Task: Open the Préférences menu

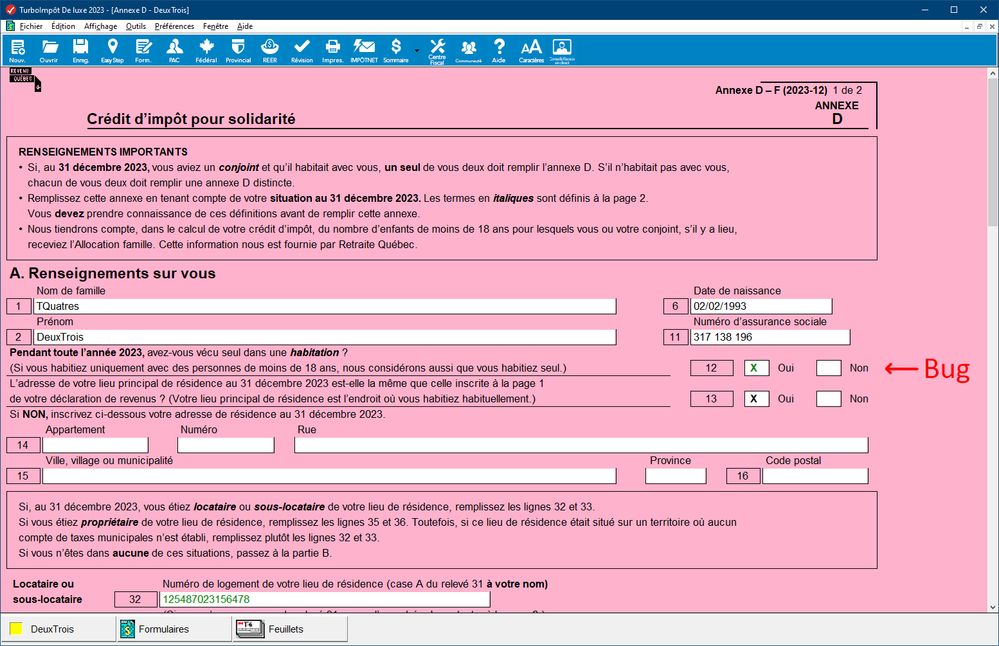Action: tap(174, 26)
